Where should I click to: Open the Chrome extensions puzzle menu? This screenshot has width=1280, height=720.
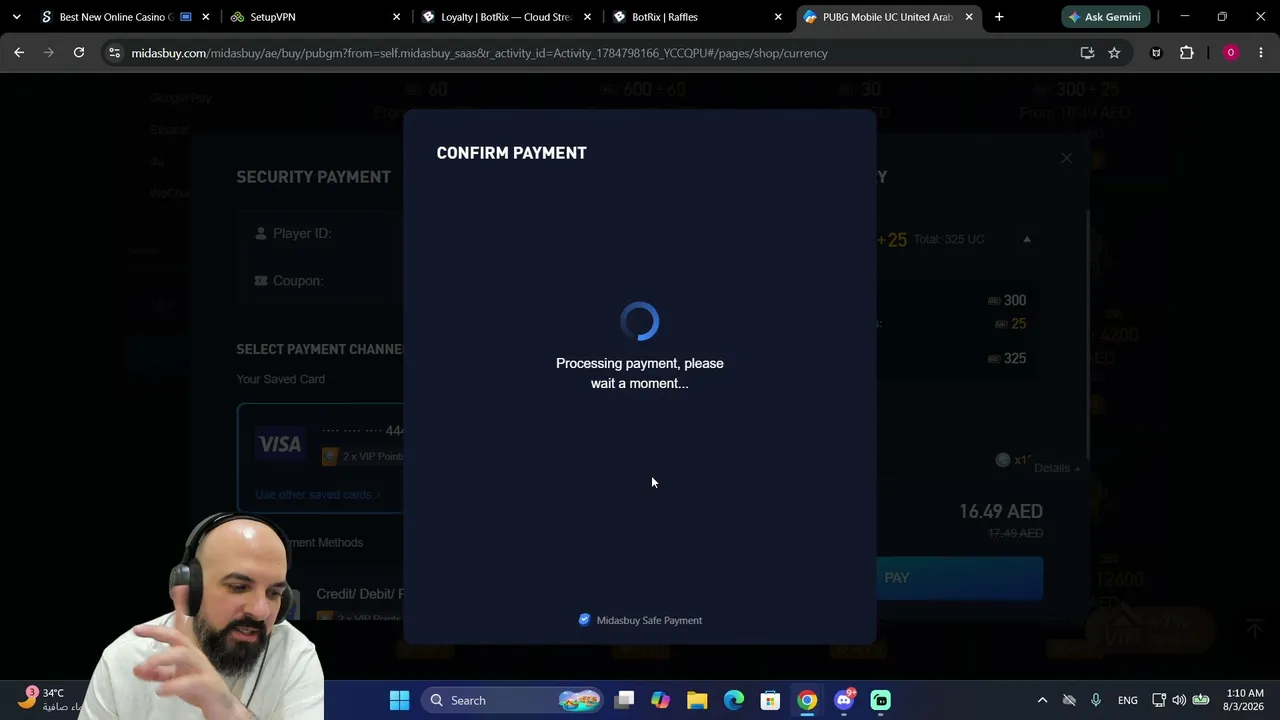click(1187, 53)
